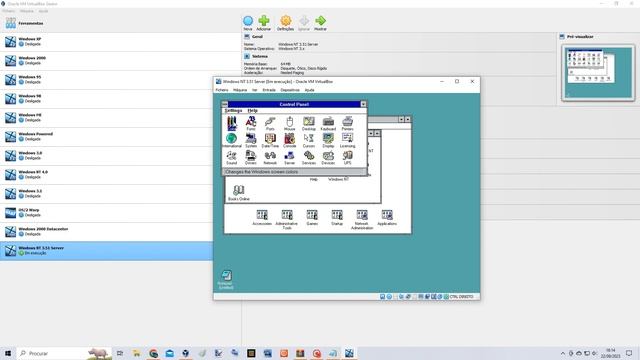Open the Date/Time applet
This screenshot has width=640, height=360.
270,140
